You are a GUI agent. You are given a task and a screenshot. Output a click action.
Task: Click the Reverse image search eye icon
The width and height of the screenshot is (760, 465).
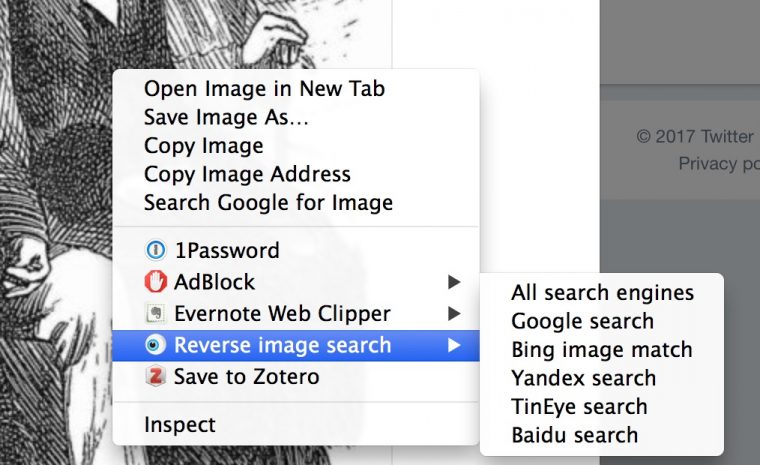(x=155, y=346)
